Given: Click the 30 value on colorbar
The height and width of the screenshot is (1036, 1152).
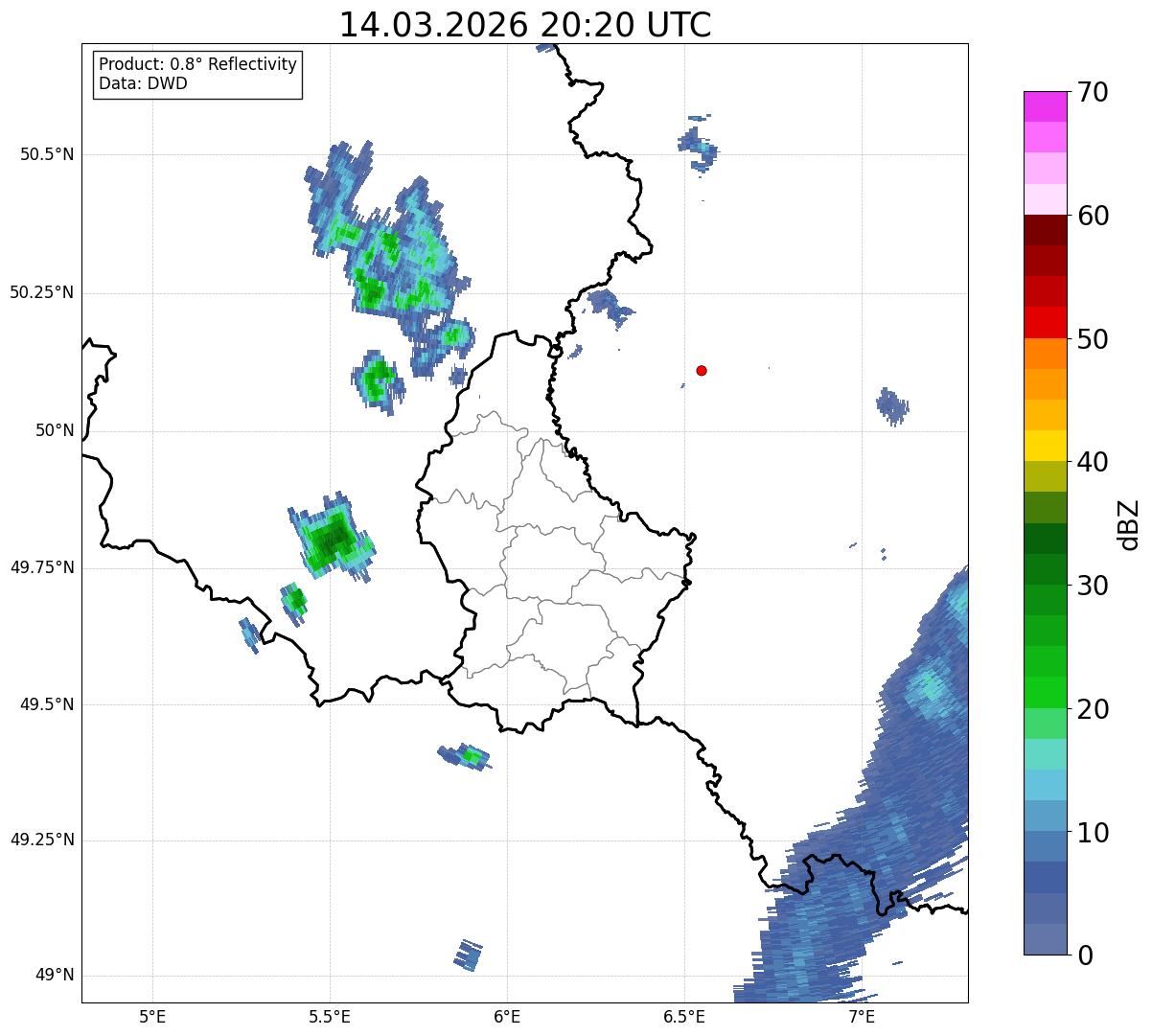Looking at the screenshot, I should point(1093,585).
